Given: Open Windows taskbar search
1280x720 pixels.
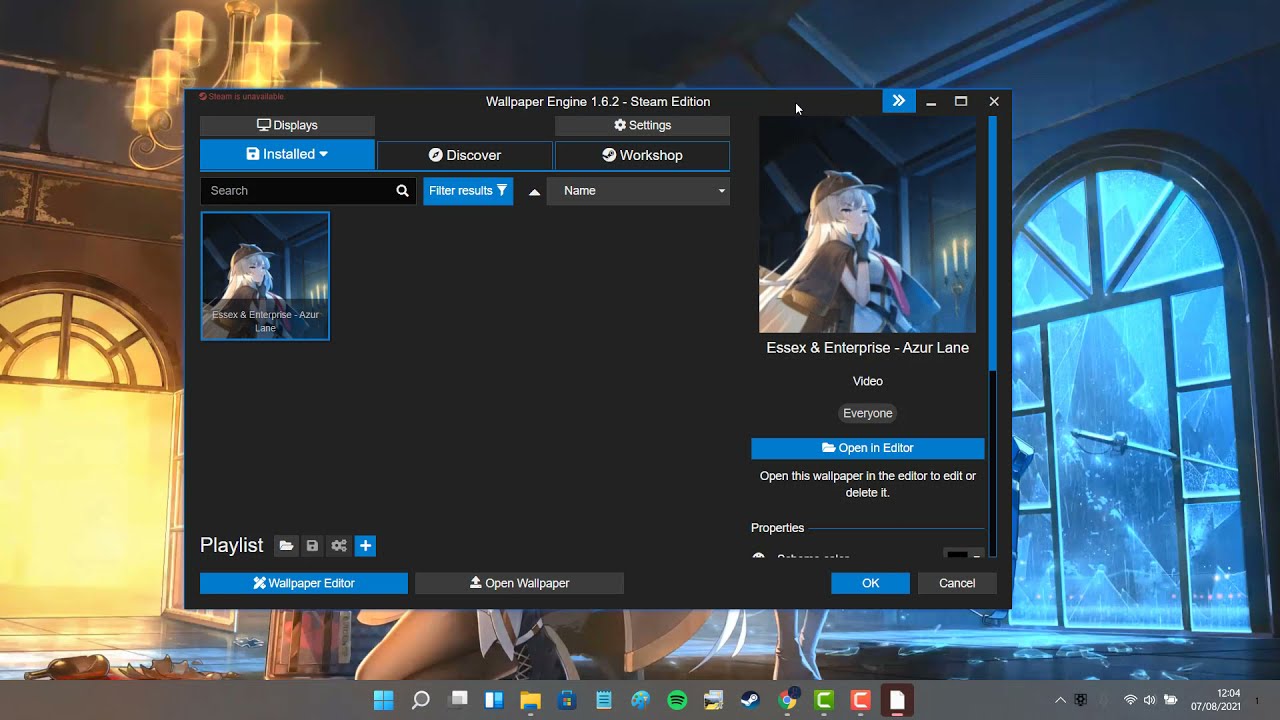Looking at the screenshot, I should point(421,700).
